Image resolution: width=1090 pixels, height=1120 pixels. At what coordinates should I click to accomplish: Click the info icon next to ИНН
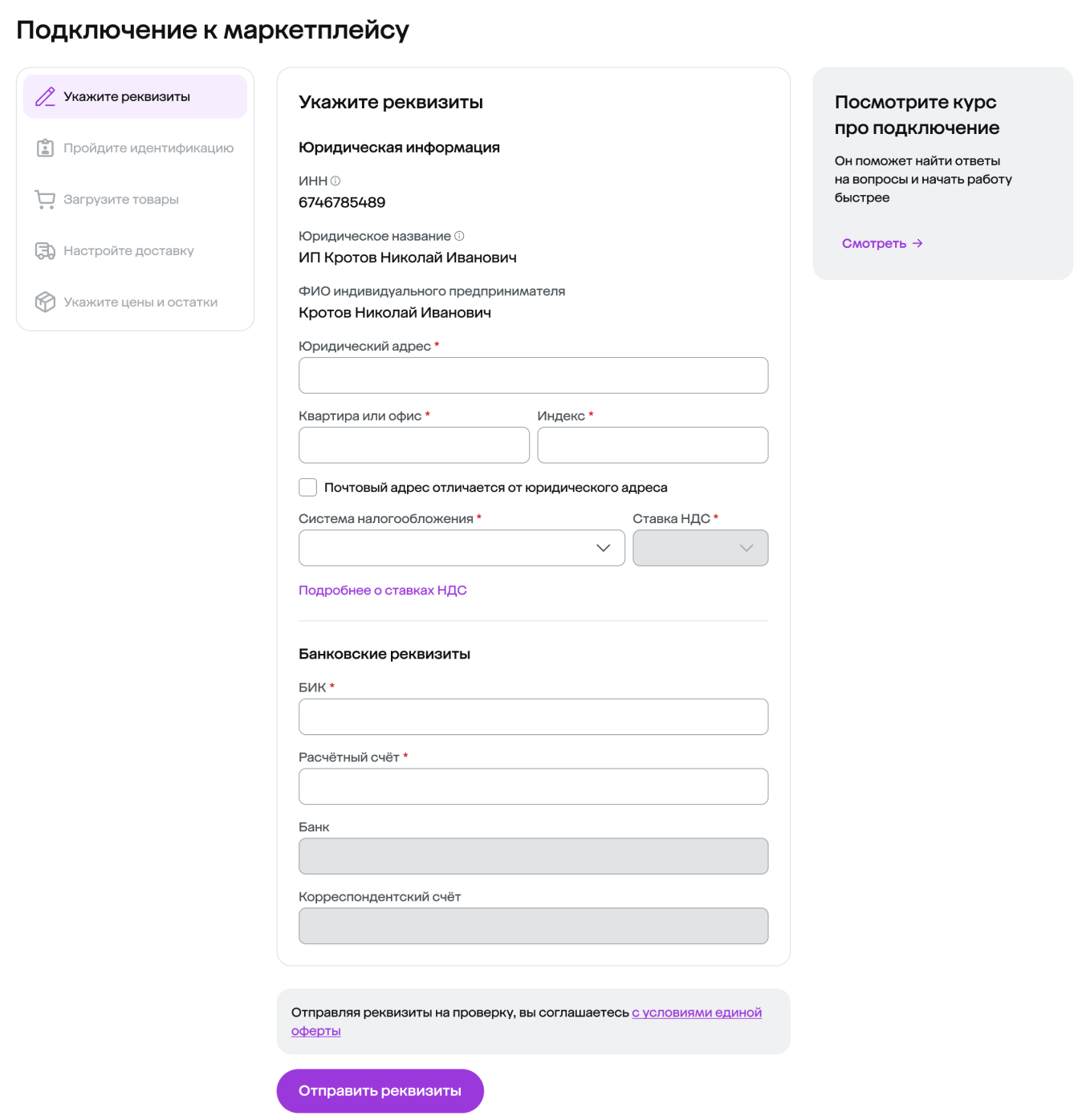pyautogui.click(x=336, y=181)
